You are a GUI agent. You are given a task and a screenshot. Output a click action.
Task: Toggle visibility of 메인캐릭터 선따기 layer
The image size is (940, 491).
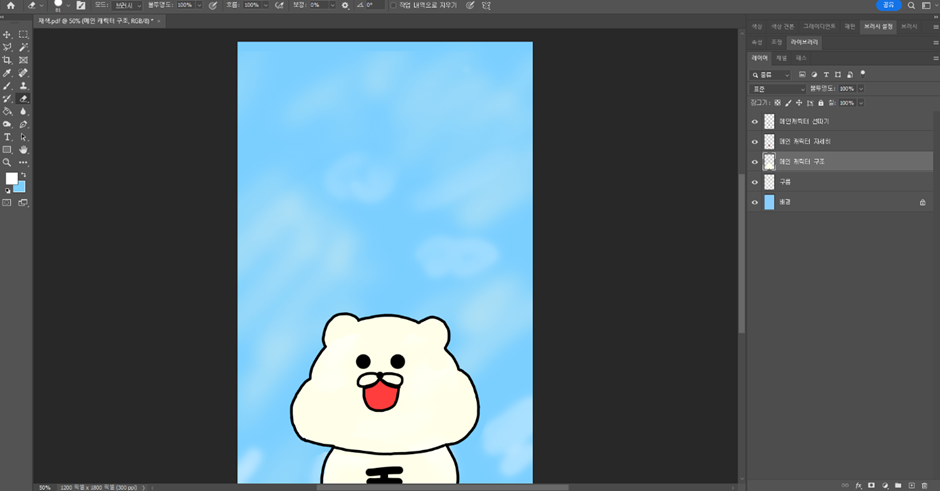click(x=755, y=122)
